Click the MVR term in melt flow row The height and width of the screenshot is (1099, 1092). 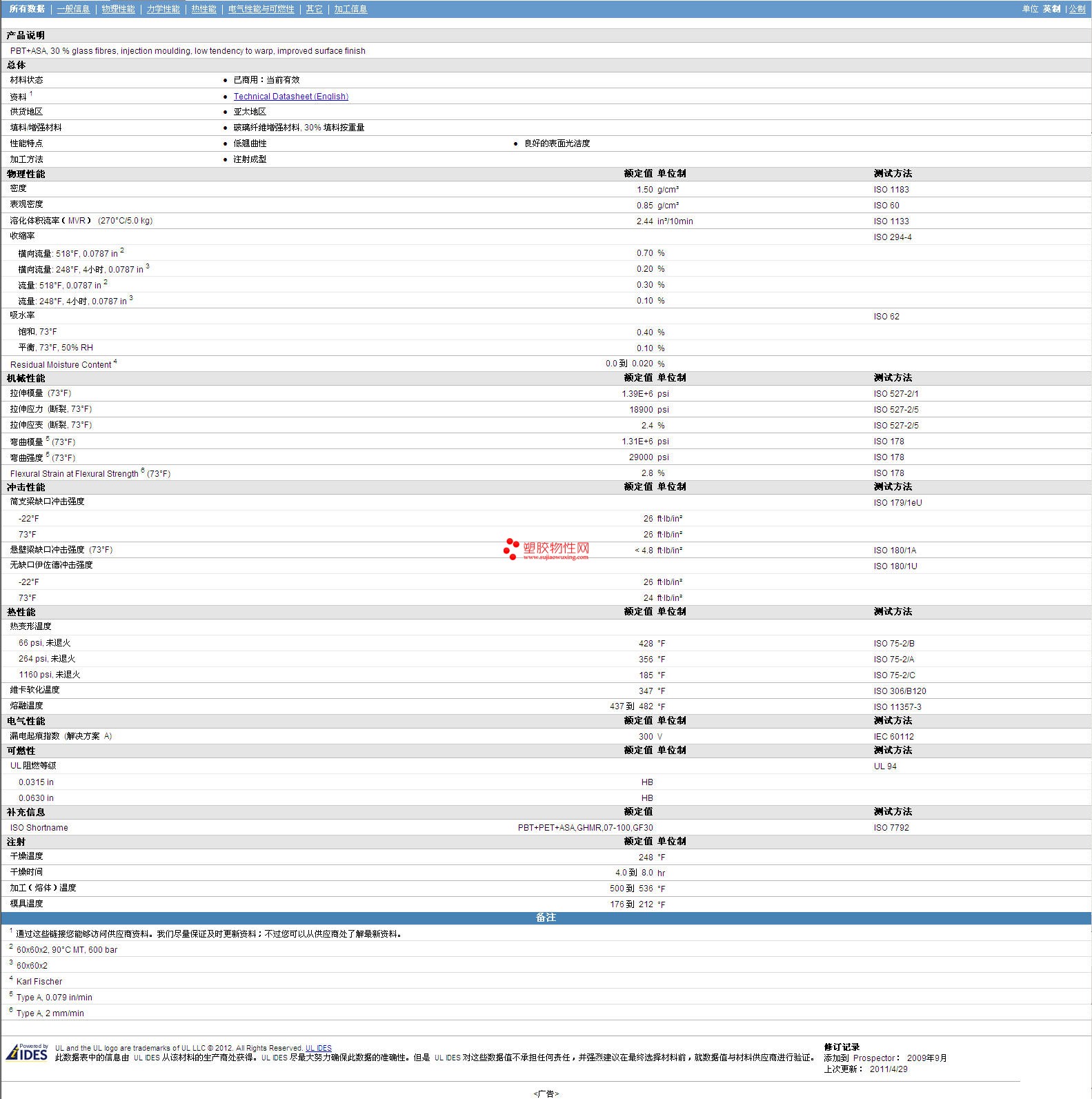77,221
